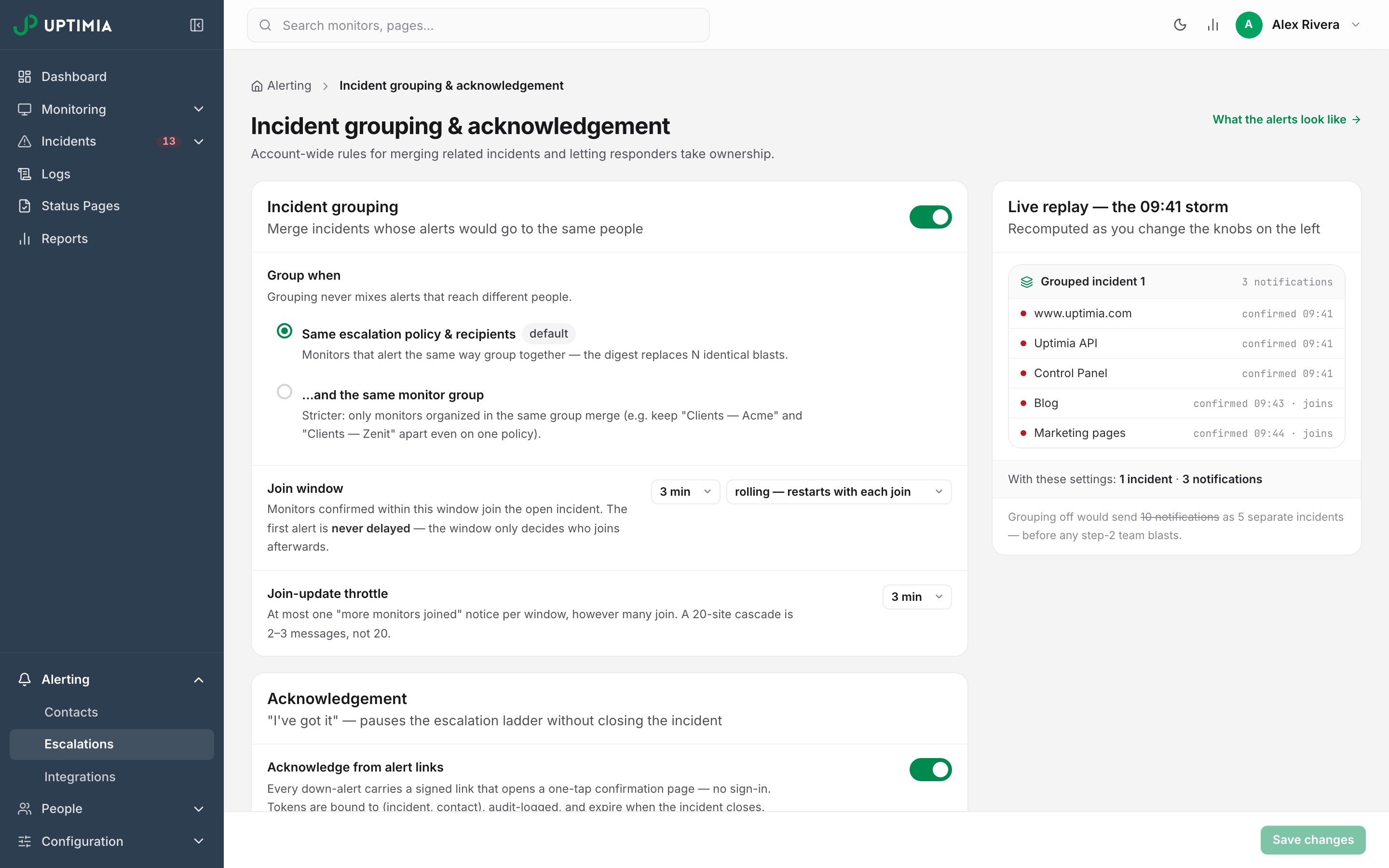Expand the Monitoring chevron
Image resolution: width=1389 pixels, height=868 pixels.
[x=199, y=109]
